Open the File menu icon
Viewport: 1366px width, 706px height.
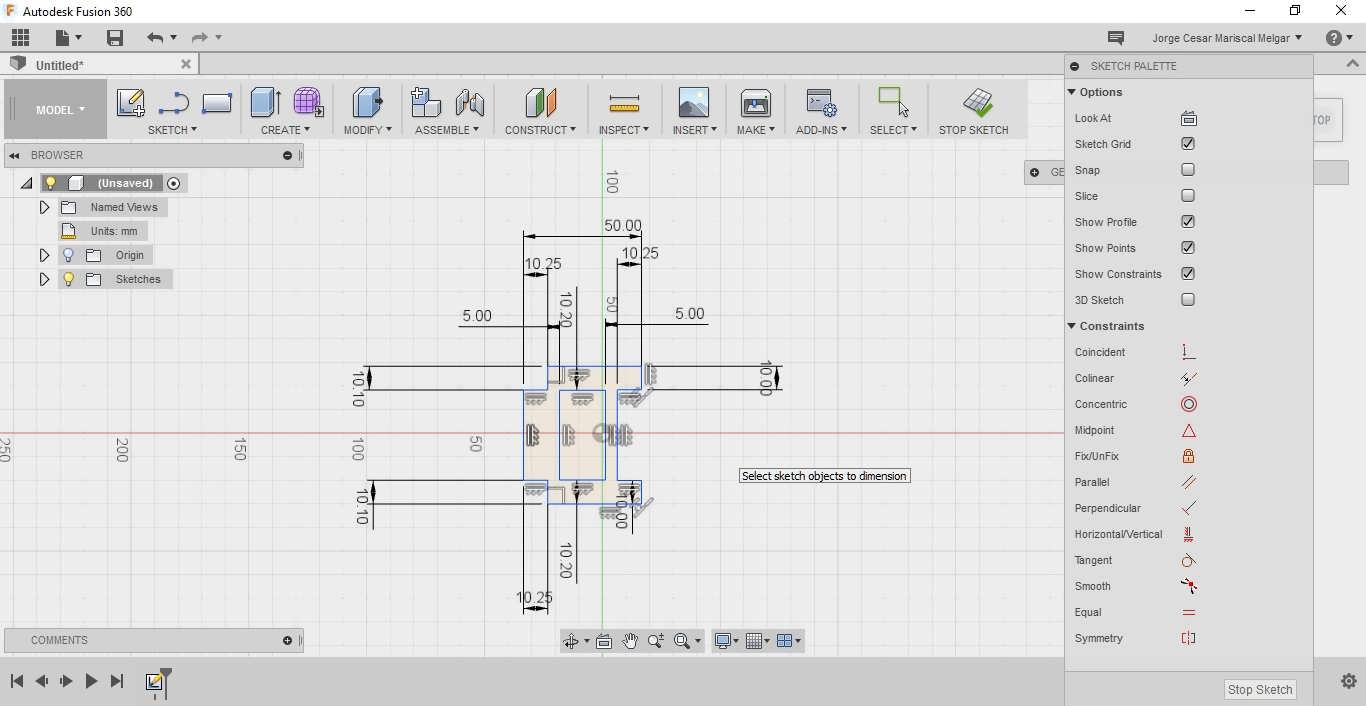pyautogui.click(x=68, y=37)
